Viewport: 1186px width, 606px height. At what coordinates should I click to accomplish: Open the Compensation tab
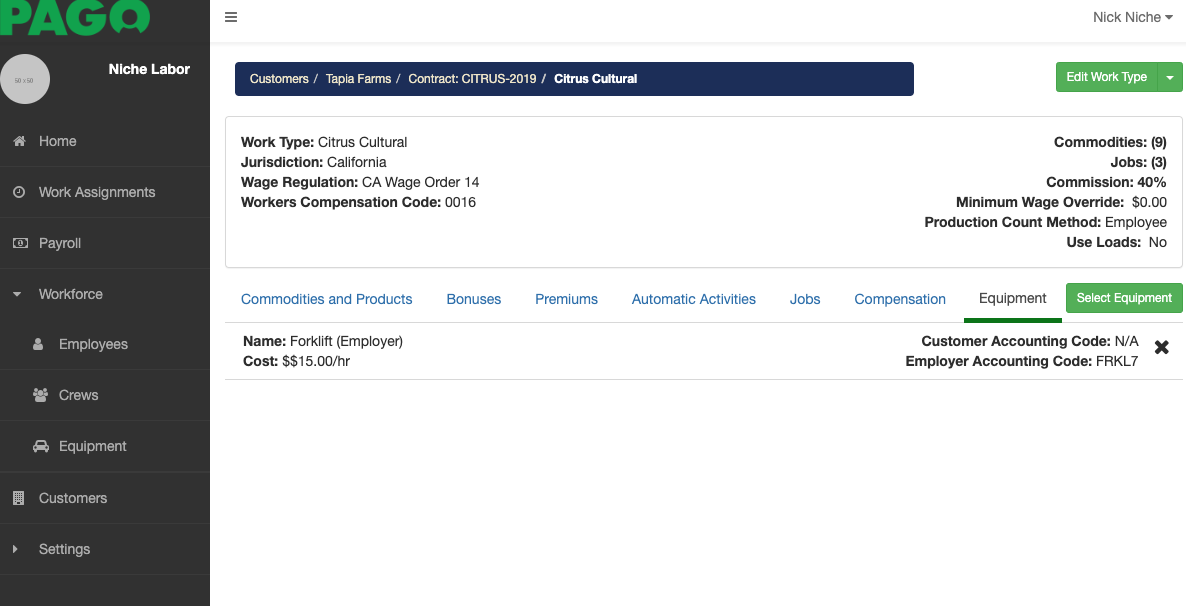(899, 299)
